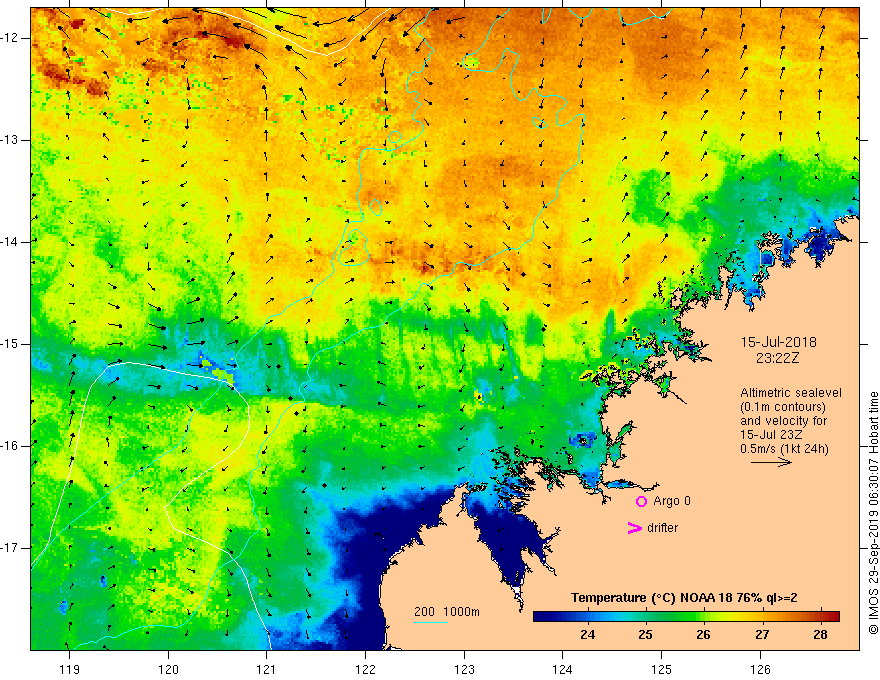Click the cyan 200m contour legend line
Image resolution: width=880 pixels, height=680 pixels.
430,622
